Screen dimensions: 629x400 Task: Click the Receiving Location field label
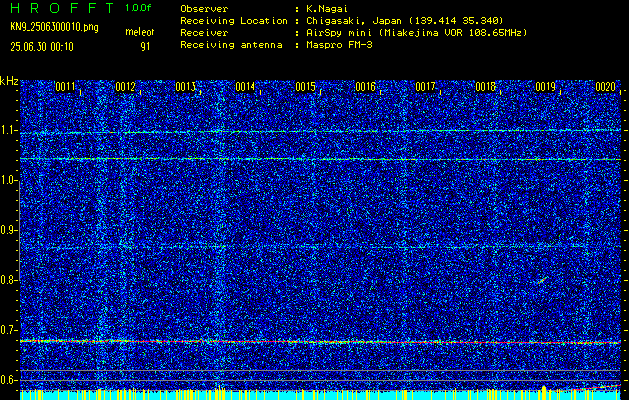tap(234, 21)
